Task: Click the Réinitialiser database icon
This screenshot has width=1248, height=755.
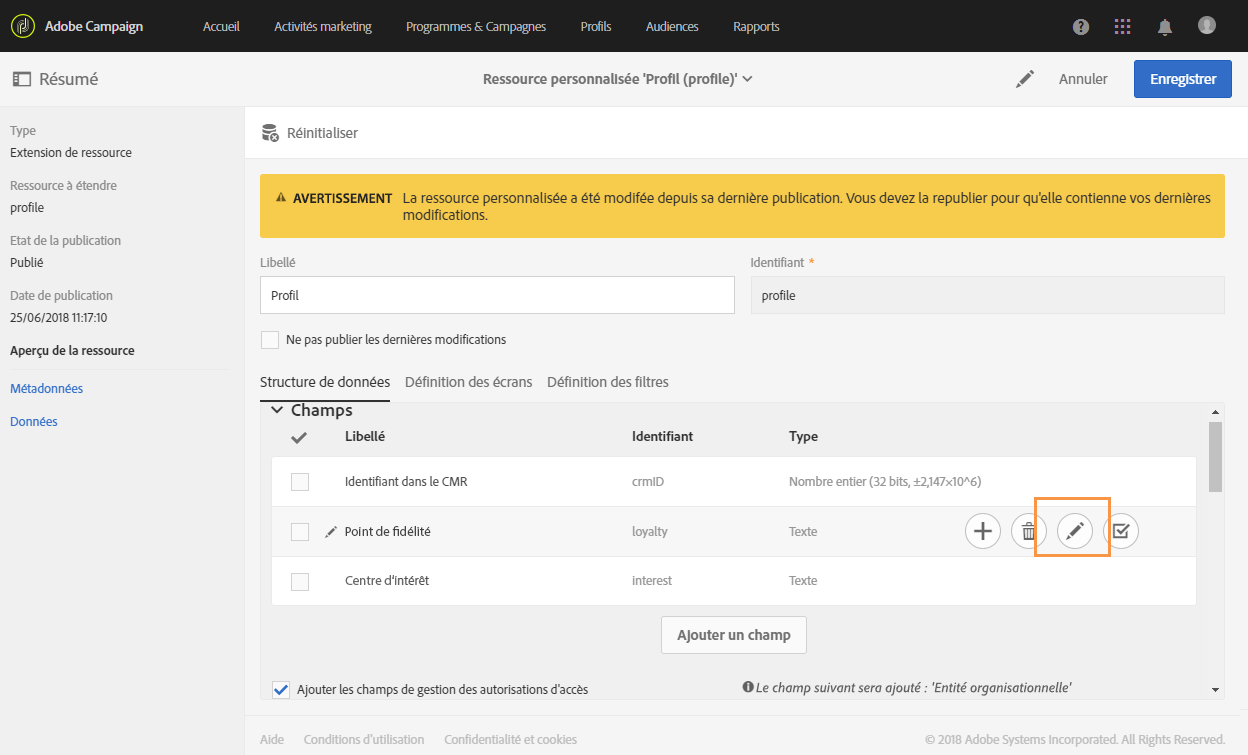Action: 270,133
